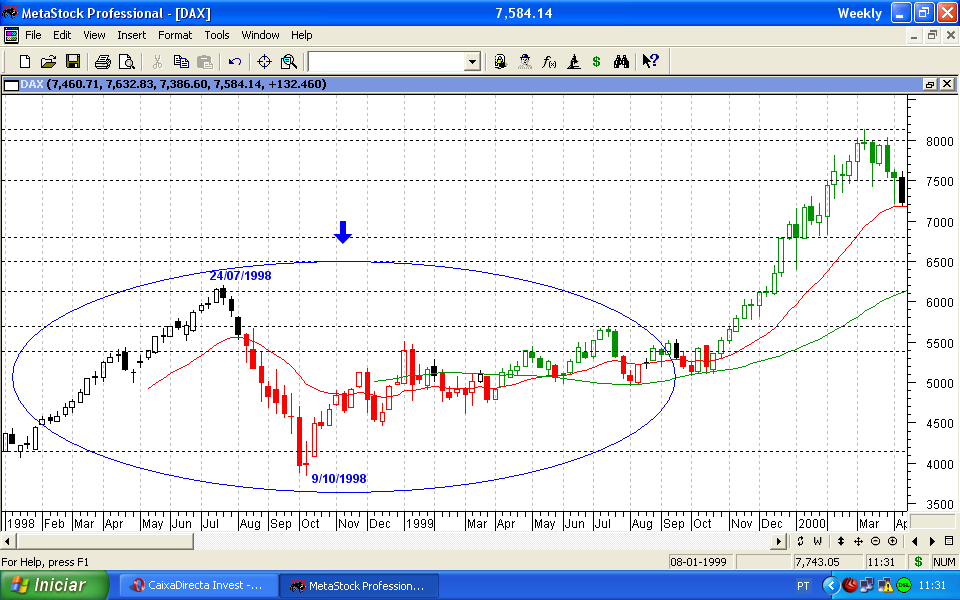Click the Save floppy disk icon
Image resolution: width=960 pixels, height=600 pixels.
[x=73, y=61]
